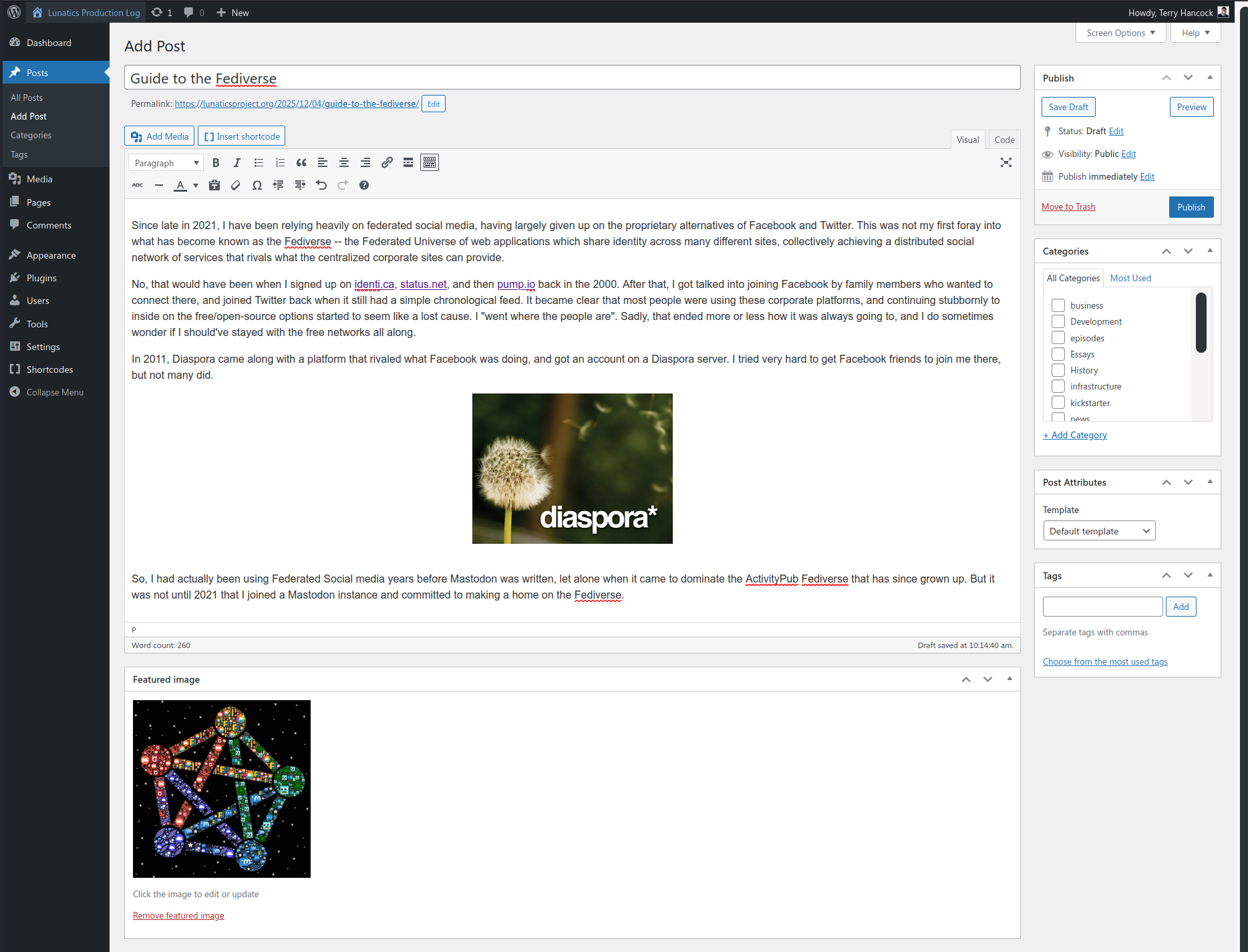Open the Paragraph format dropdown

pyautogui.click(x=166, y=163)
